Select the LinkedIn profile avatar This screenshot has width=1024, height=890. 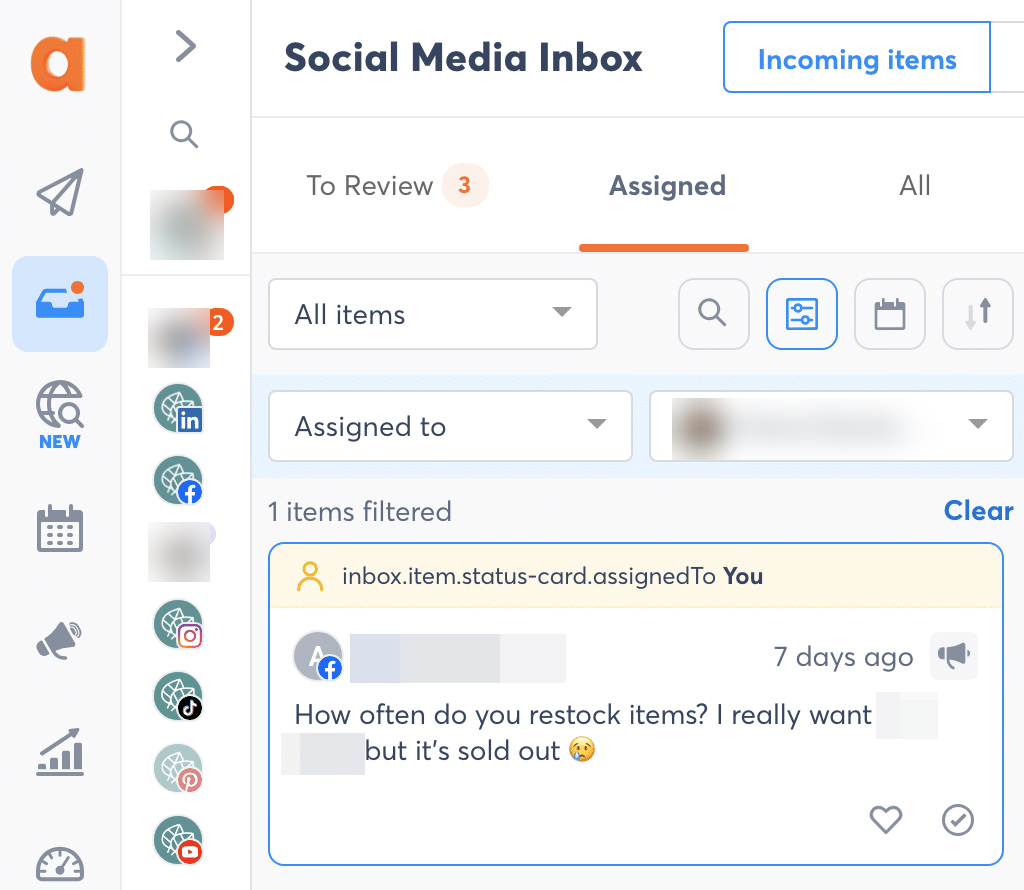178,408
